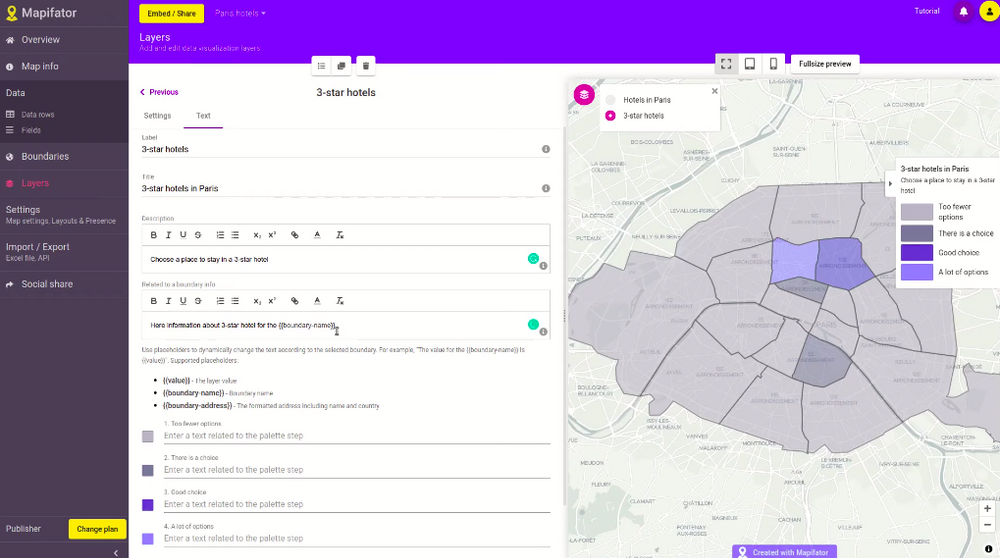Toggle italic in boundary info editor
Viewport: 1000px width, 558px height.
click(168, 300)
